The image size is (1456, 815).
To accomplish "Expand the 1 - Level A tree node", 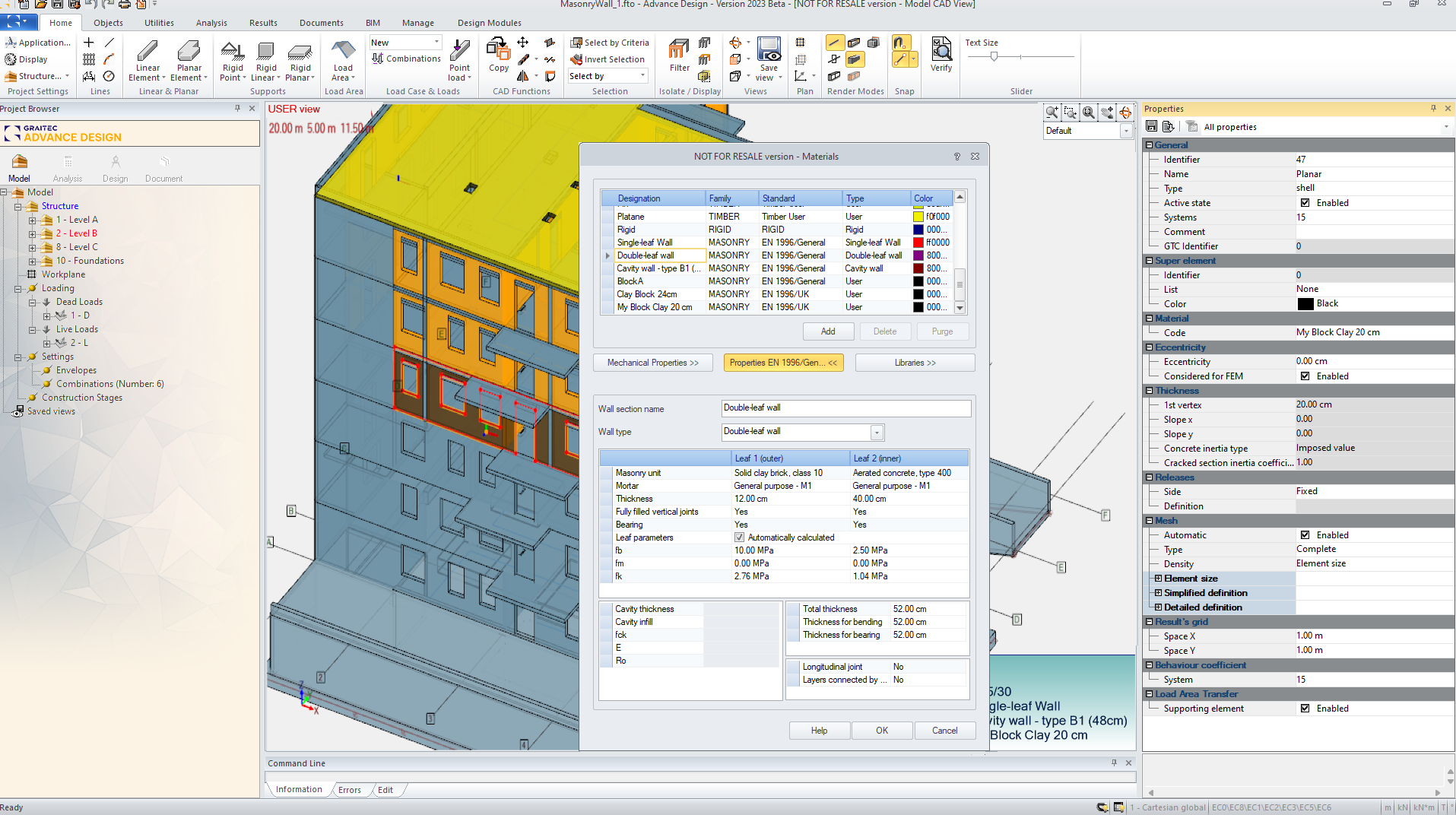I will (x=32, y=220).
